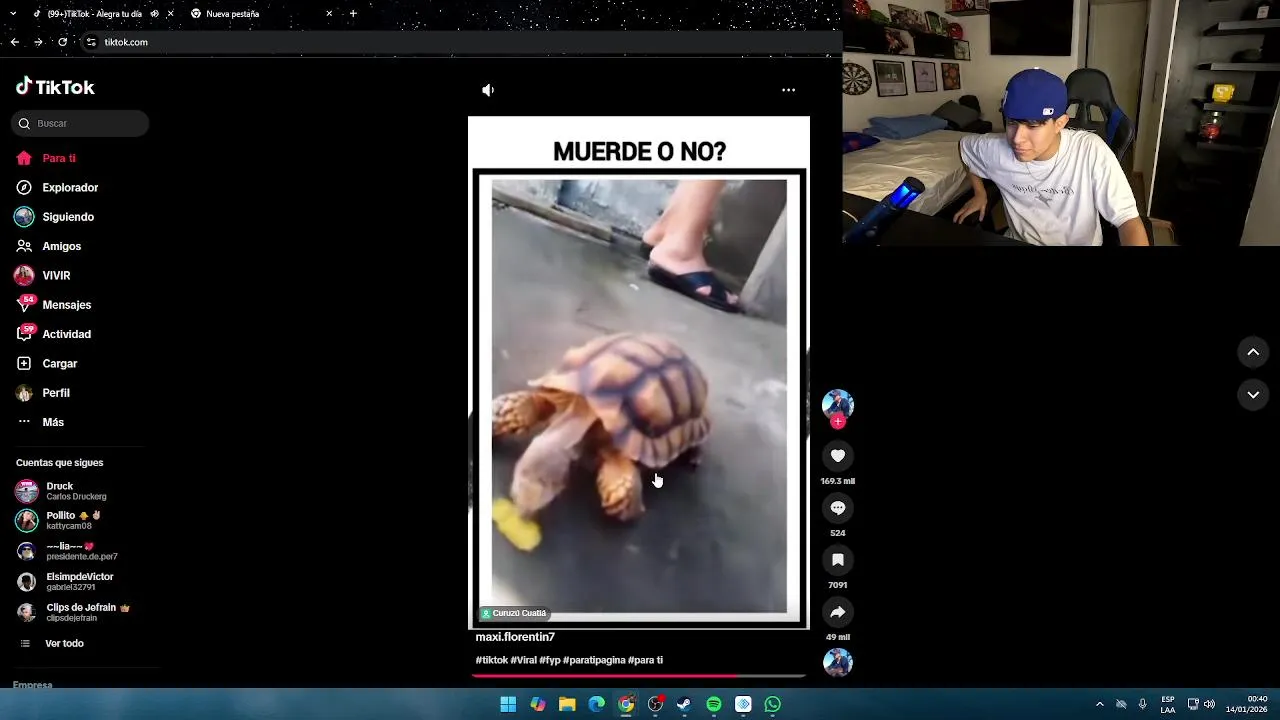Click the #paratipagina hashtag

tap(594, 660)
